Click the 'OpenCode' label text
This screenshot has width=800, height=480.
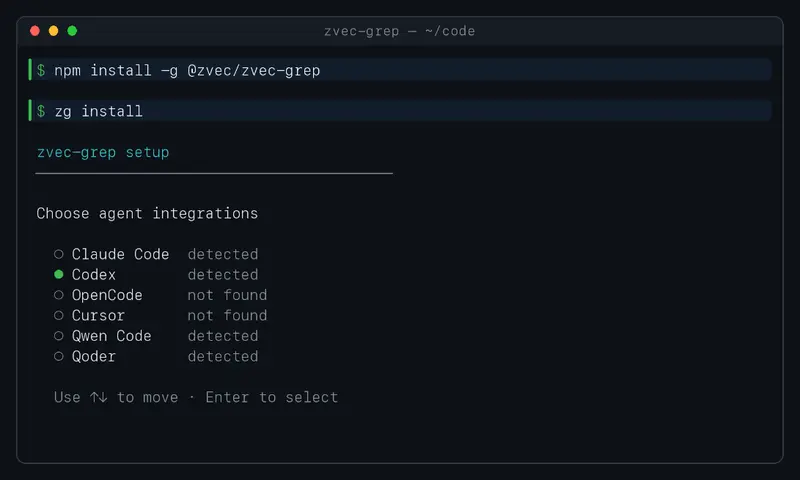[x=107, y=295]
